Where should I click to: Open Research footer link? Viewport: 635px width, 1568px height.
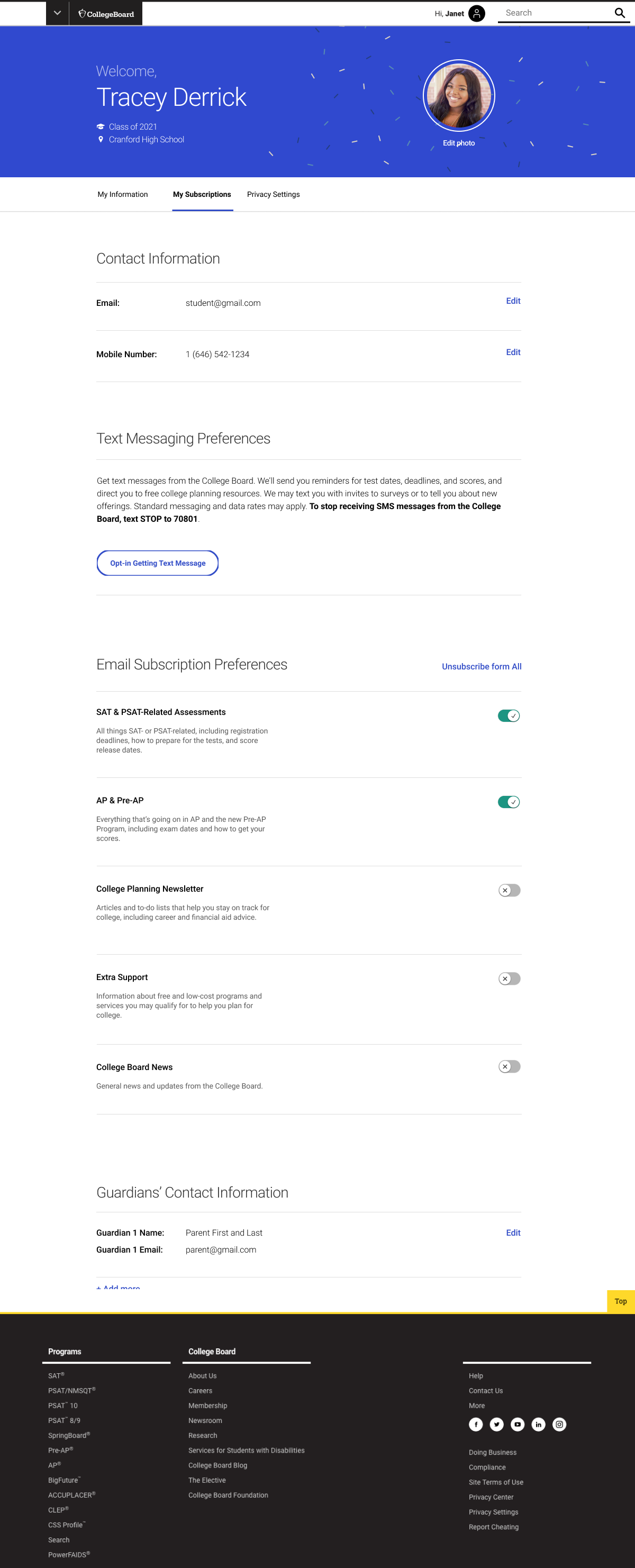tap(203, 1435)
